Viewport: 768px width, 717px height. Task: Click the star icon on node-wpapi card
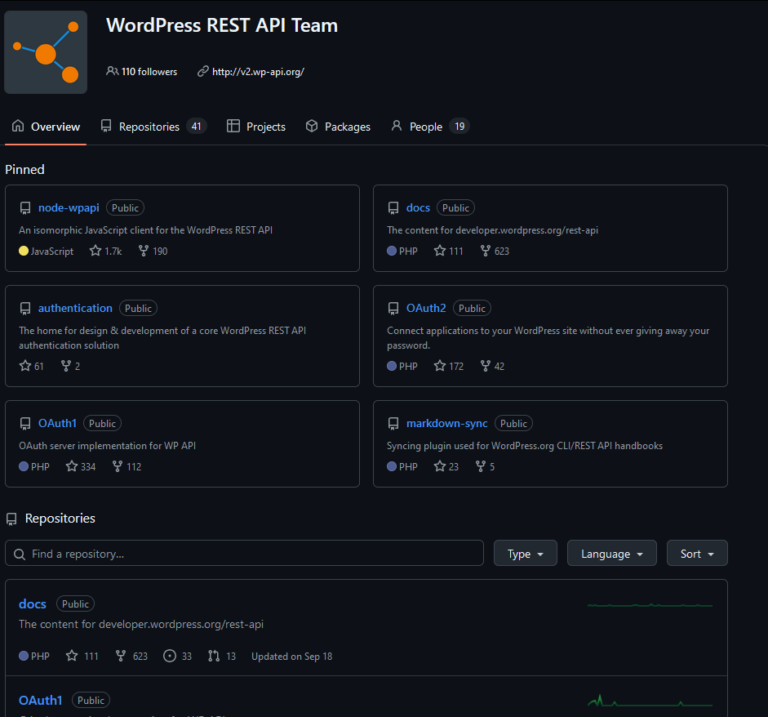[x=96, y=251]
